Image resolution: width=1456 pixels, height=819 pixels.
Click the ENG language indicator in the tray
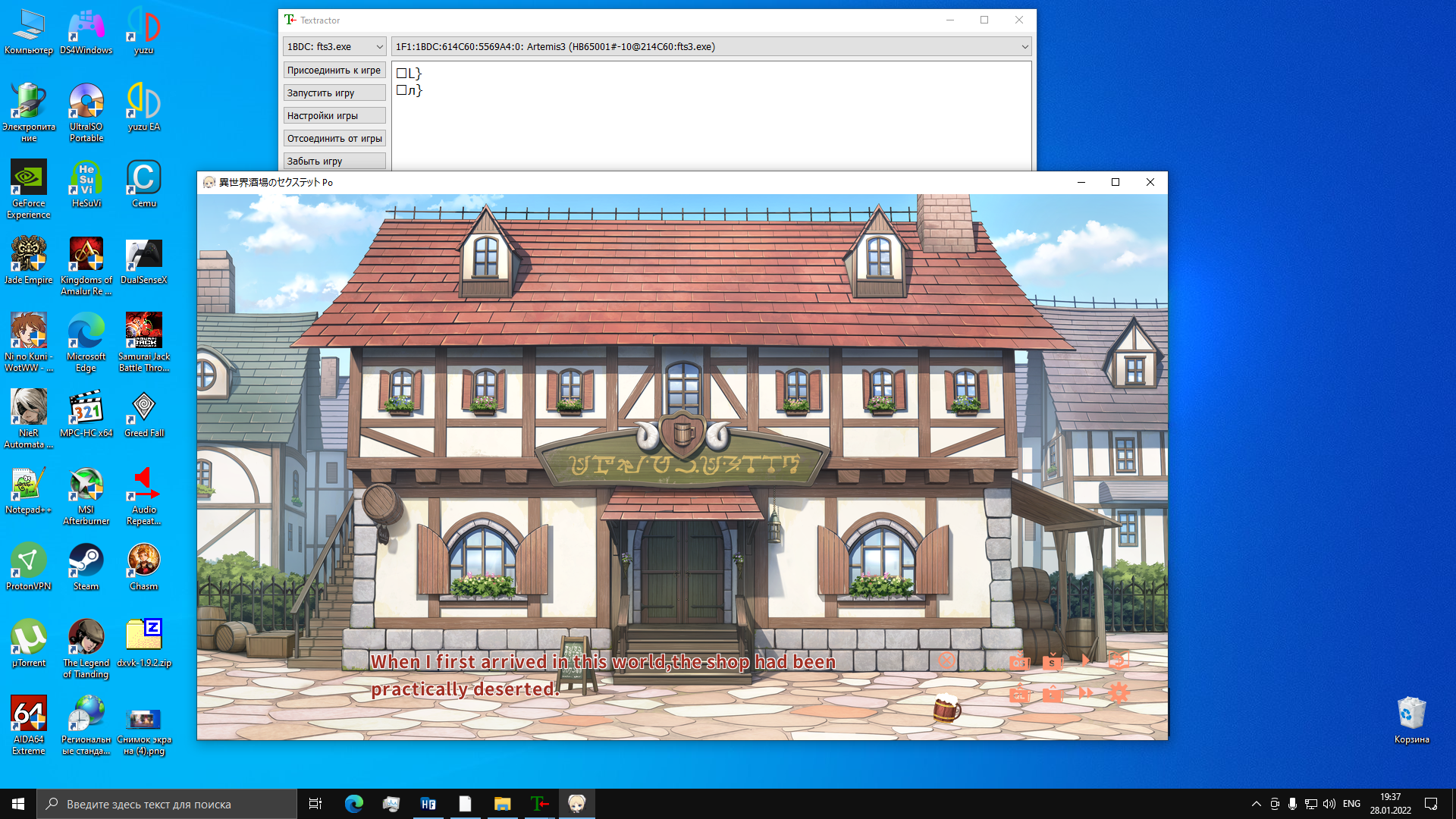coord(1351,804)
